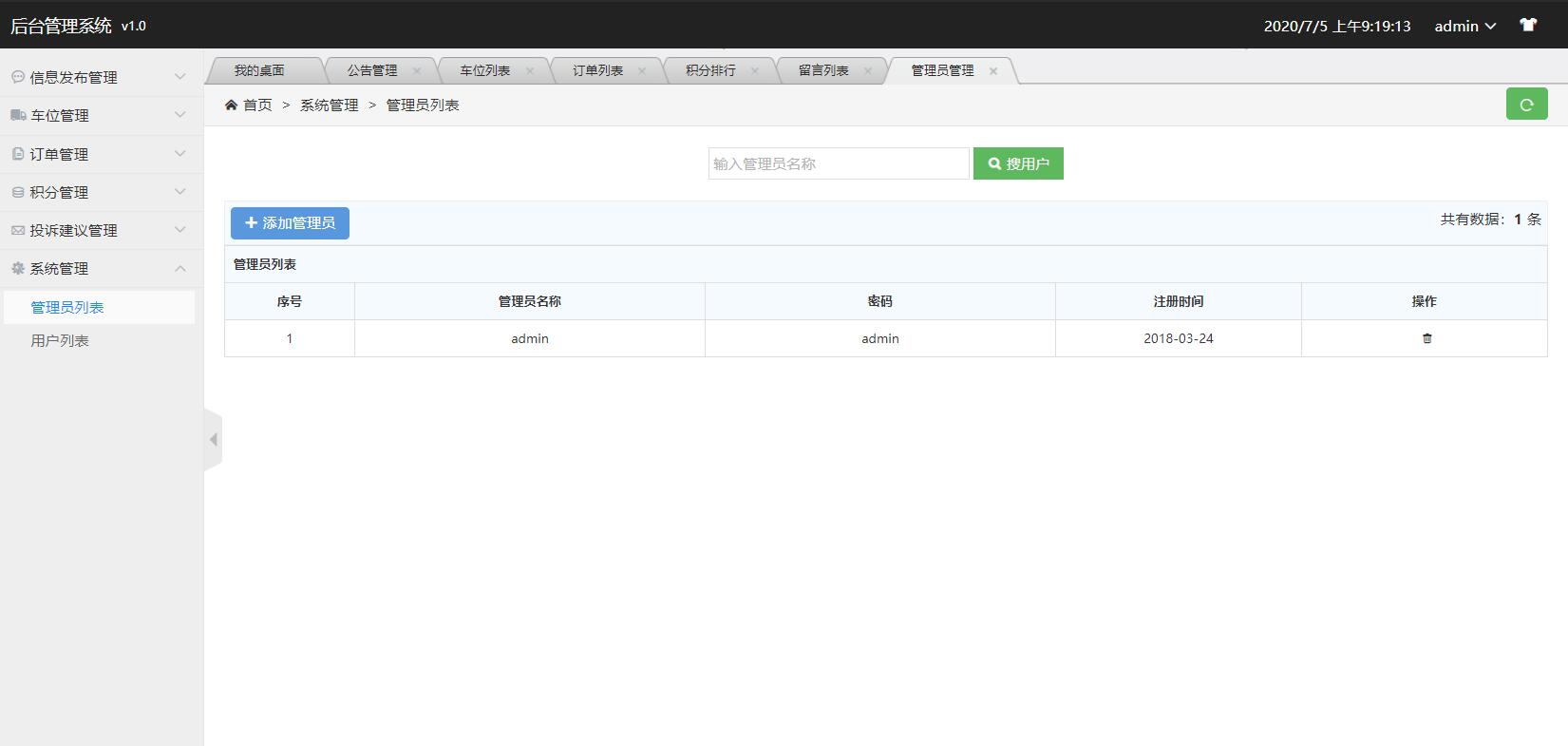1568x746 pixels.
Task: Close the 车位列表 tab
Action: [530, 70]
